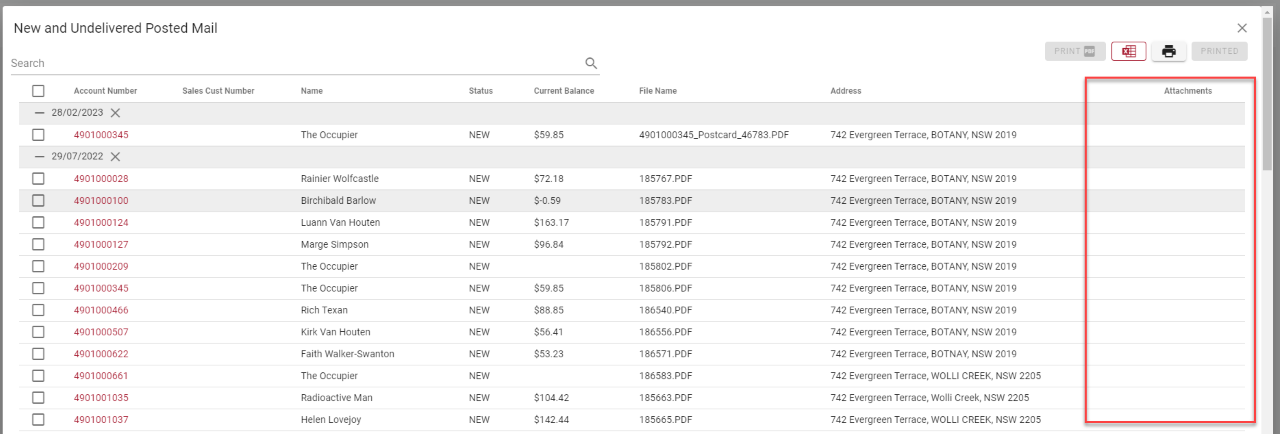Click the Excel export icon button
The image size is (1280, 434).
pos(1129,51)
